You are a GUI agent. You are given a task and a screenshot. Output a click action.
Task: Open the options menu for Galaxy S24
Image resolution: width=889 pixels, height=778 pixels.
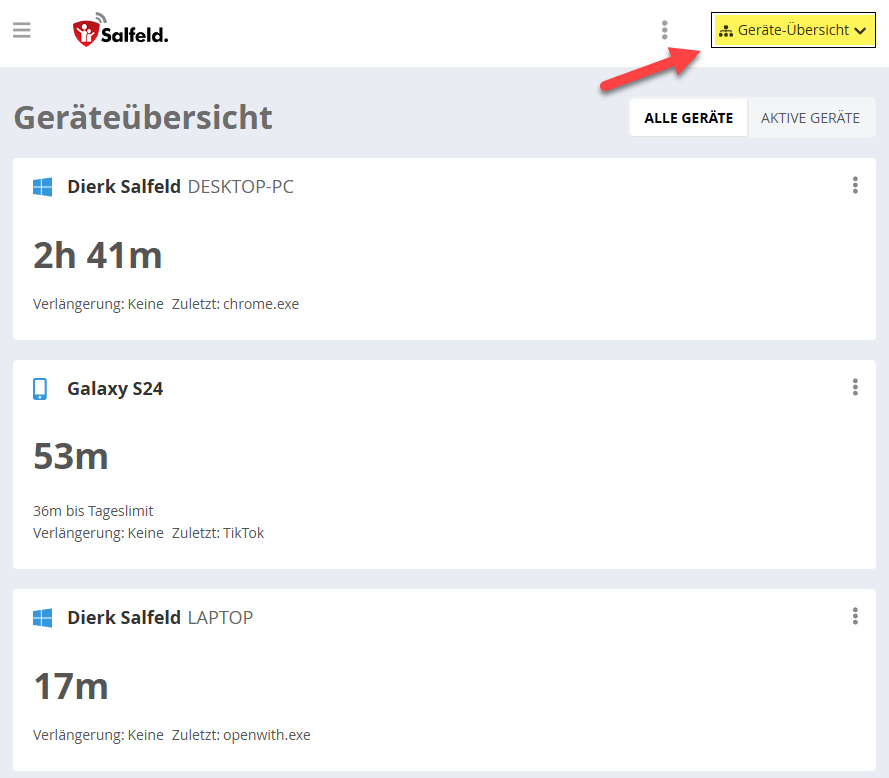point(855,387)
